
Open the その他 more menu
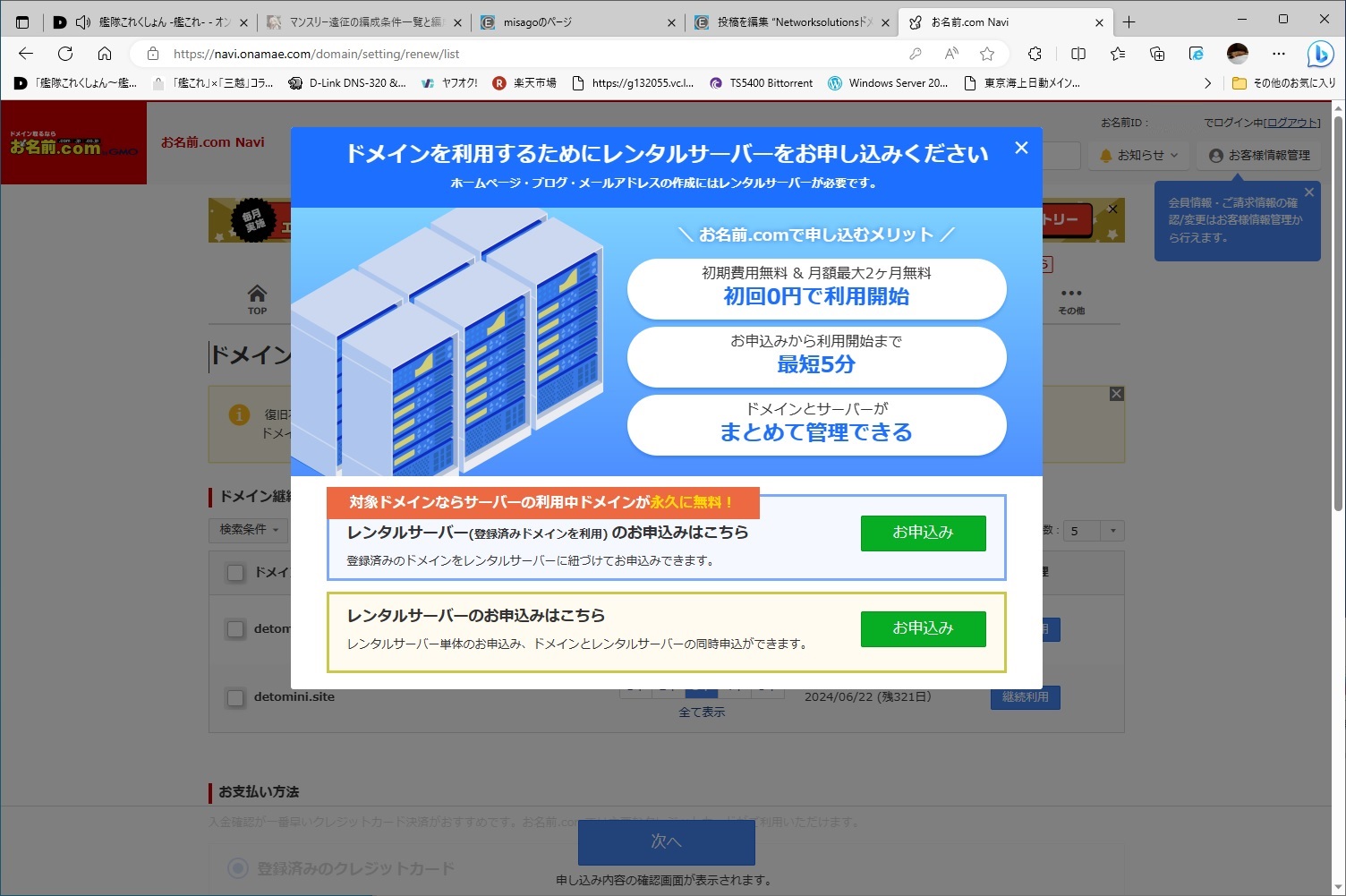coord(1071,301)
